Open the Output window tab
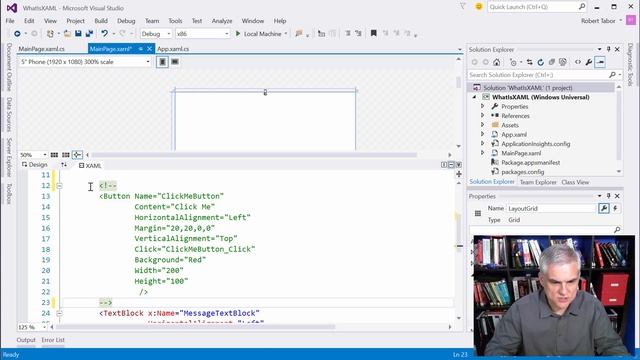This screenshot has width=640, height=360. click(26, 340)
